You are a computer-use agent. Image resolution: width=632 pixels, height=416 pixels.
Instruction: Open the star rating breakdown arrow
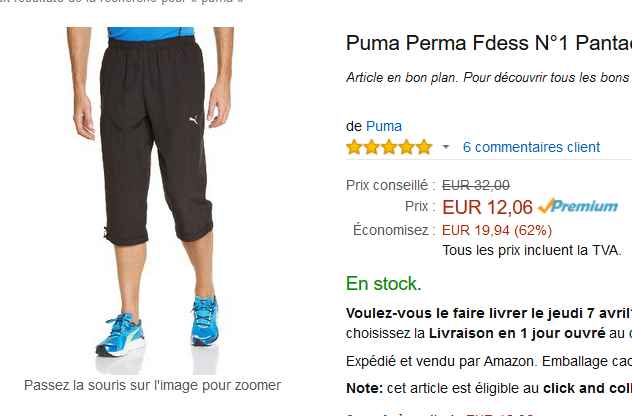click(446, 147)
